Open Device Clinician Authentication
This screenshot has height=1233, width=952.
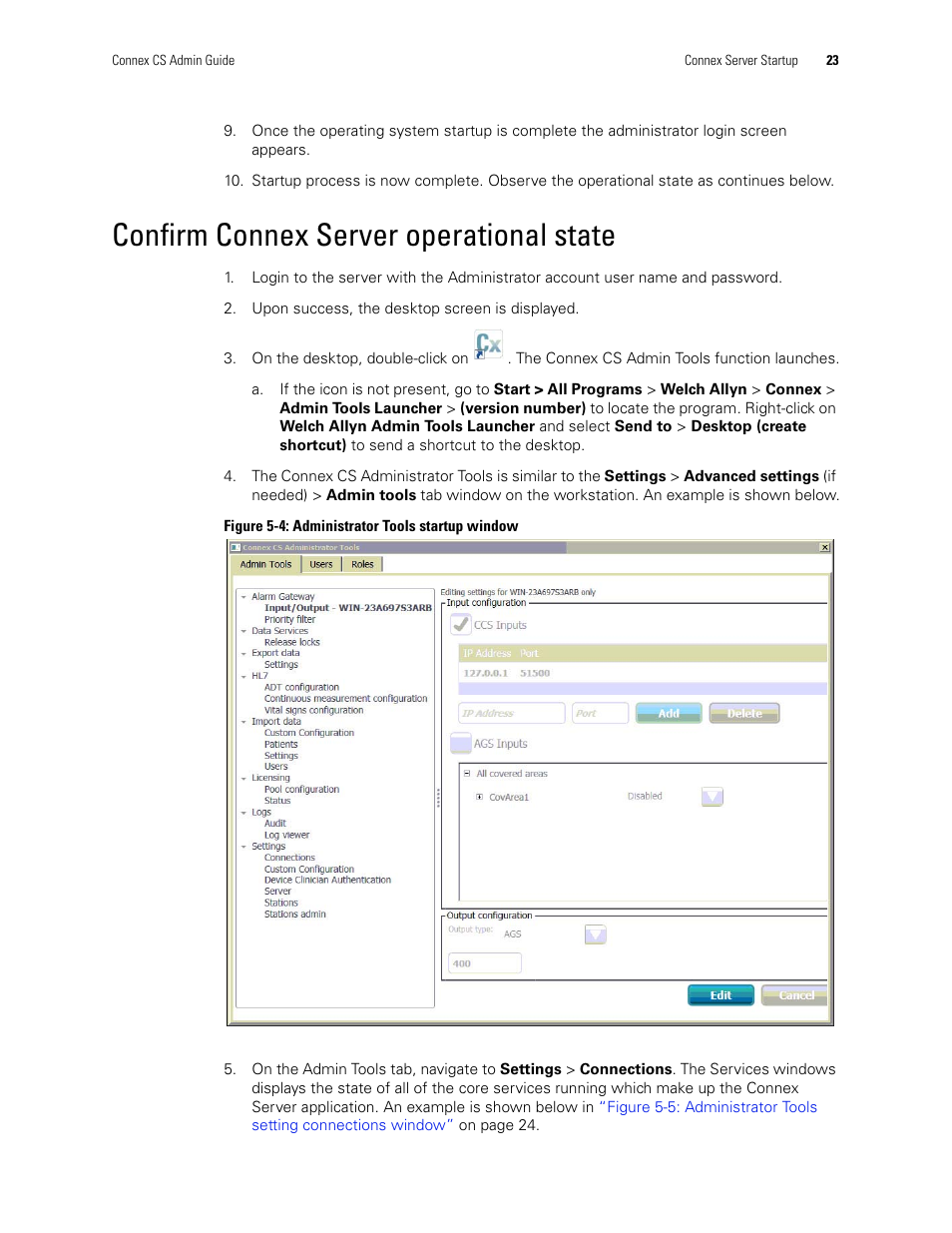point(327,881)
